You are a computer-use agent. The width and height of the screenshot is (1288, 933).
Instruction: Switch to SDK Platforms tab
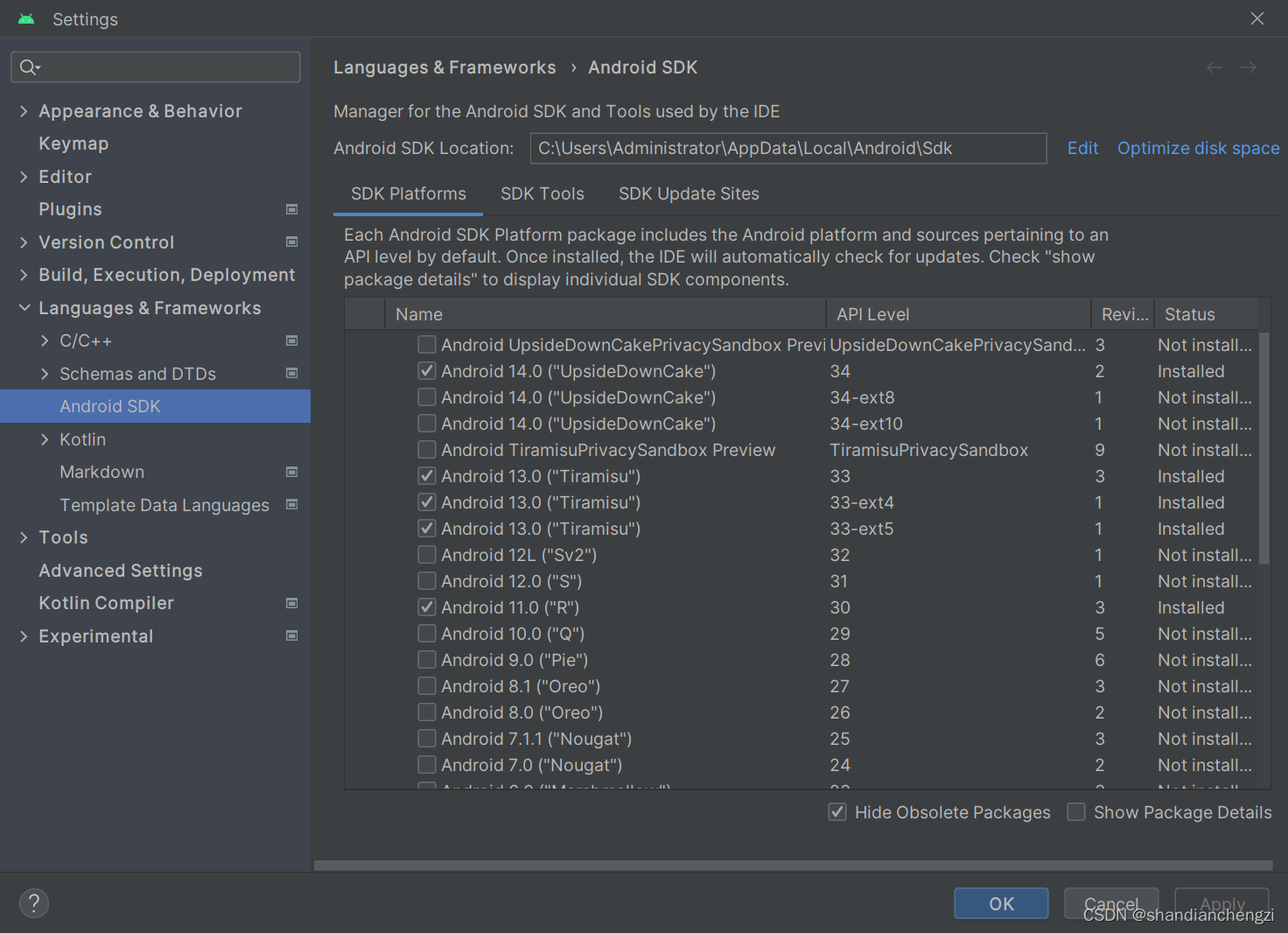(x=409, y=193)
